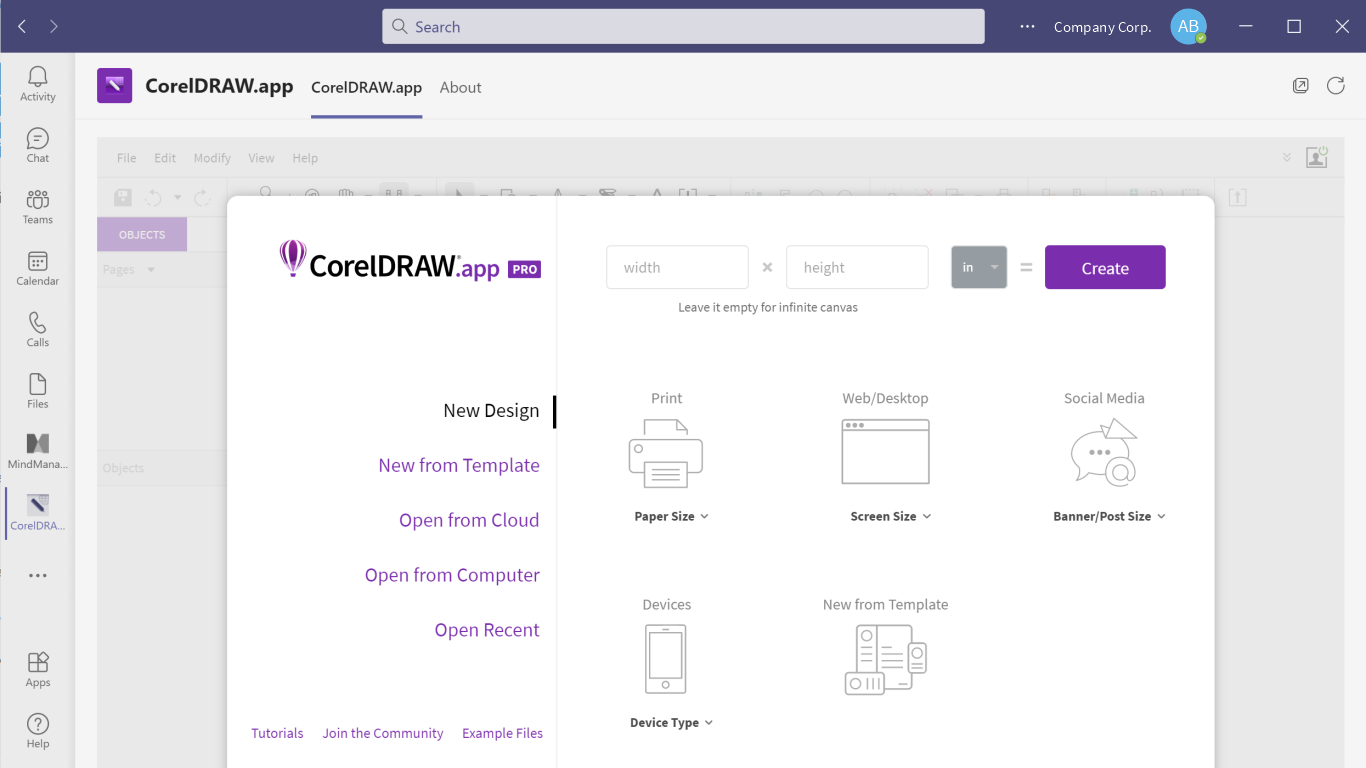Click the Web/Desktop browser window icon
This screenshot has width=1366, height=768.
click(x=885, y=452)
